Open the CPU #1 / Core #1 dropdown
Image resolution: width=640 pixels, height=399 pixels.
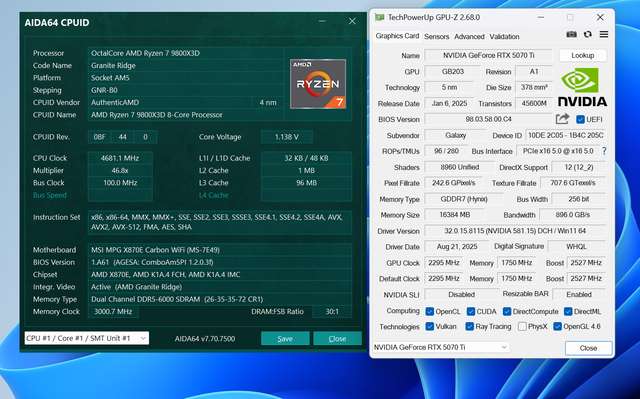click(x=87, y=338)
